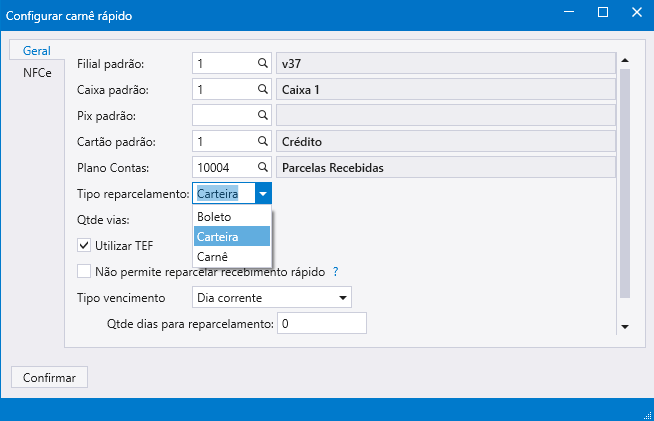
Task: Collapse the Tipo reparcelamento dropdown arrow
Action: (x=262, y=194)
